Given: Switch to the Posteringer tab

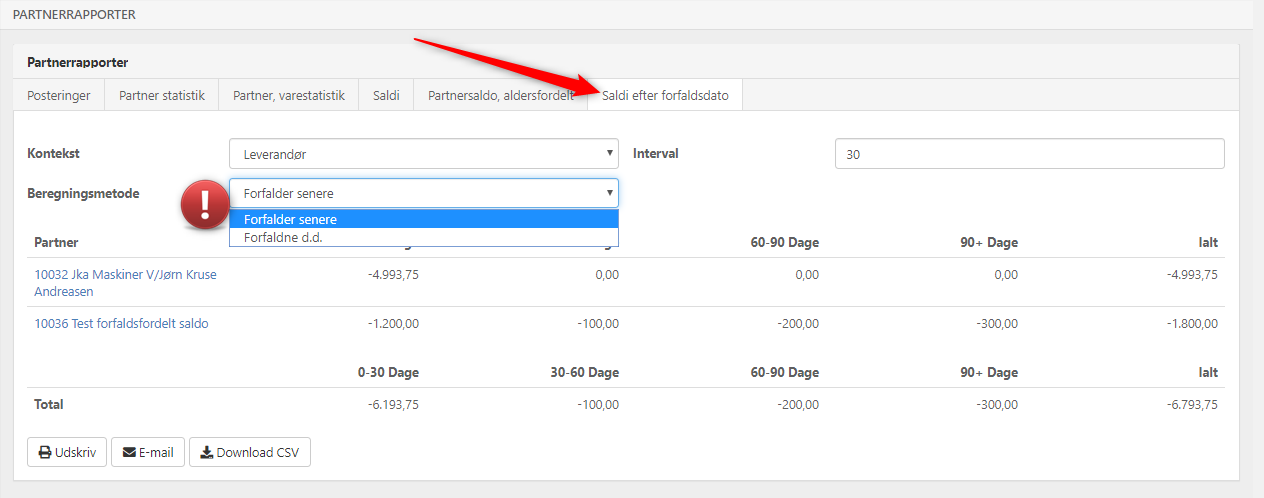Looking at the screenshot, I should tap(59, 96).
